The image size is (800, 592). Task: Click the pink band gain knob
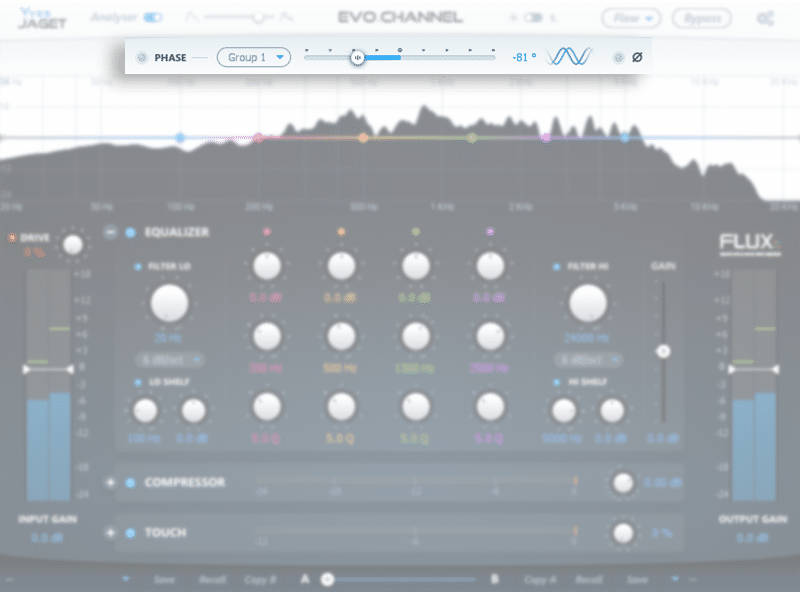[267, 266]
